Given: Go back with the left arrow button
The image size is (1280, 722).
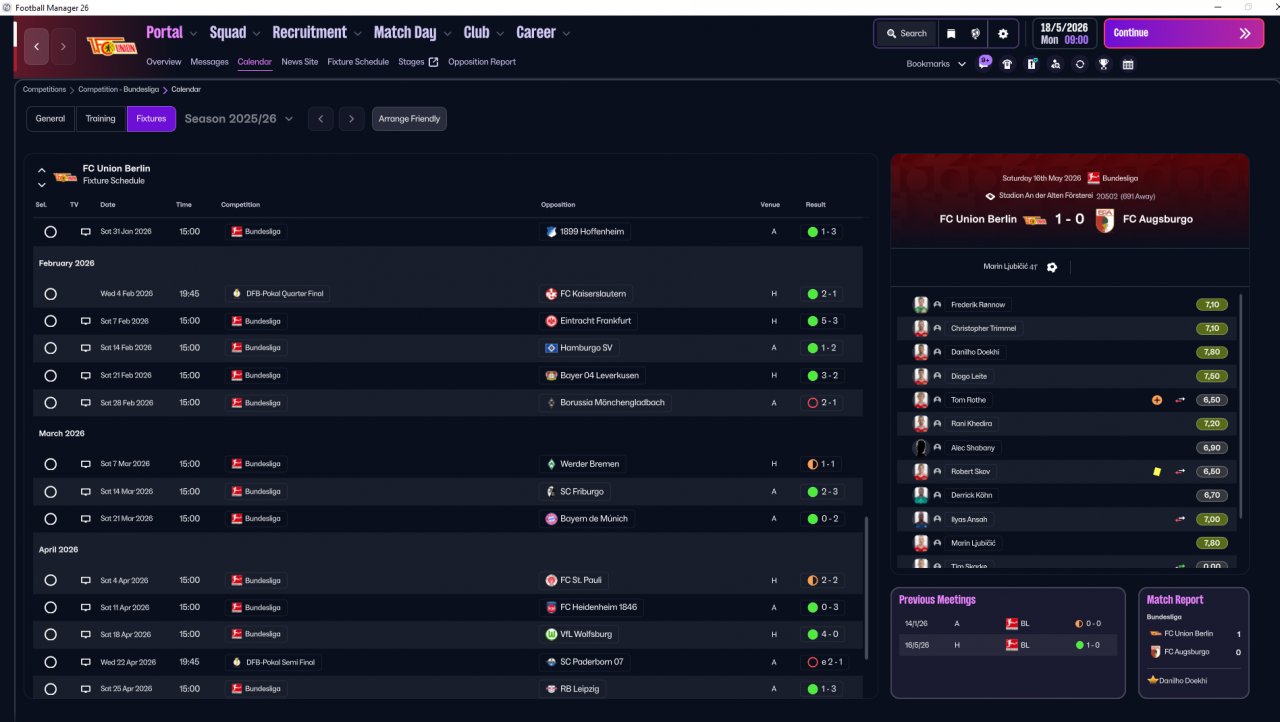Looking at the screenshot, I should pyautogui.click(x=36, y=46).
